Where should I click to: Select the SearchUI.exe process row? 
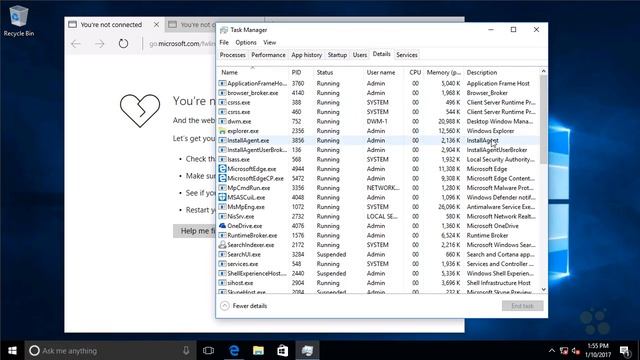(x=378, y=254)
